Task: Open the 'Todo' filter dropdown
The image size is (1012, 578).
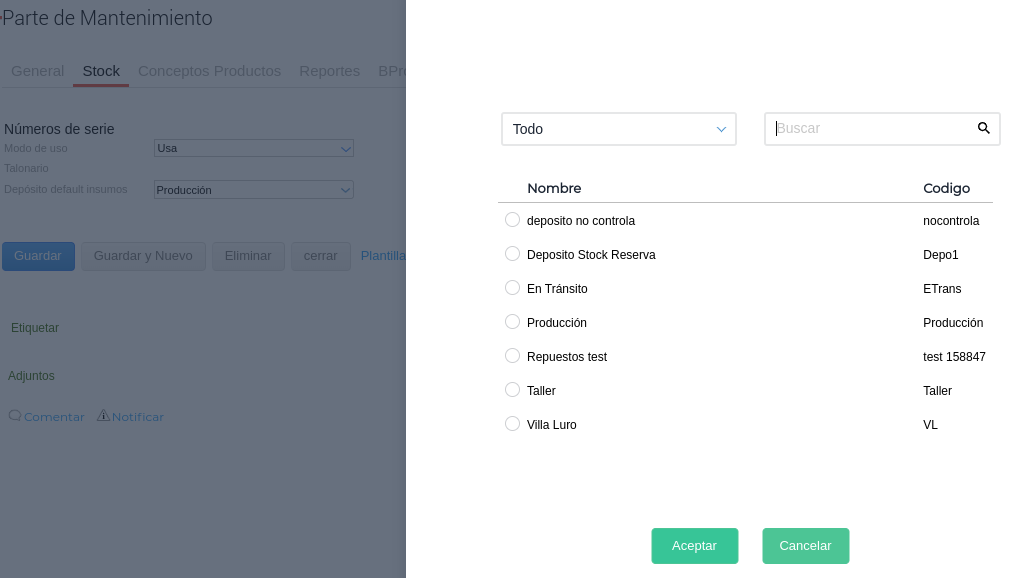Action: point(618,129)
